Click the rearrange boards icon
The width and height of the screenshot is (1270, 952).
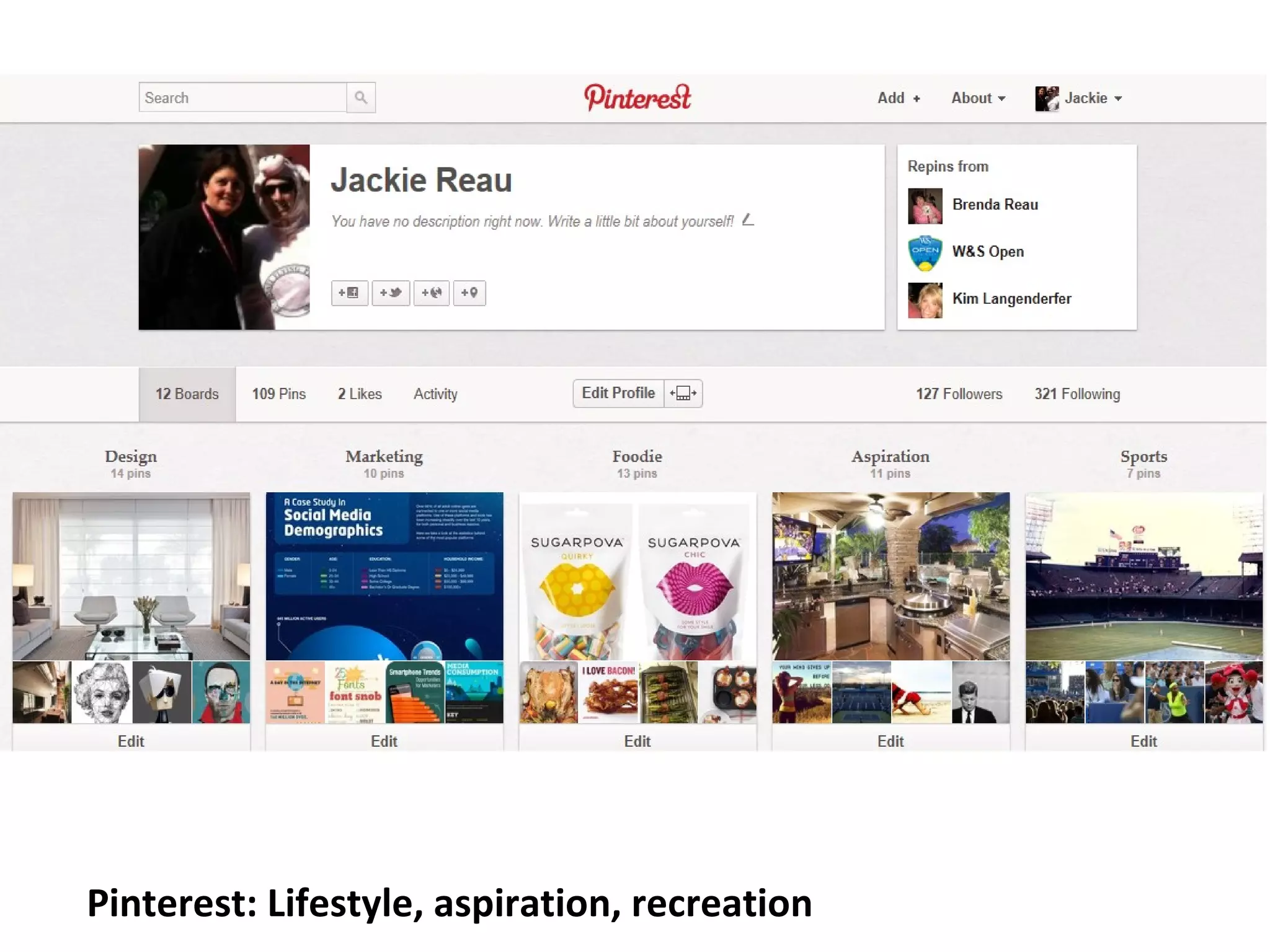(x=683, y=394)
